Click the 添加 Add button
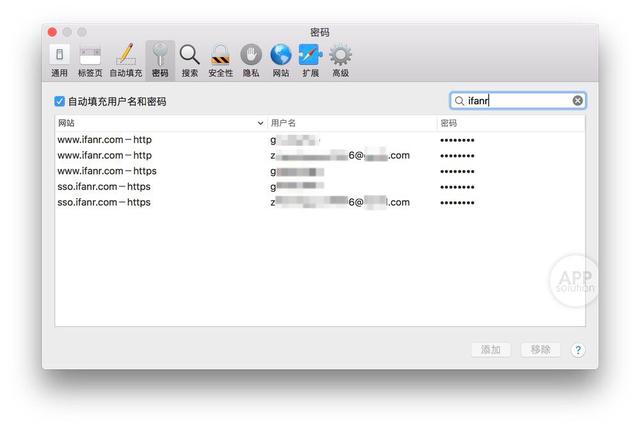Image resolution: width=640 pixels, height=429 pixels. (x=491, y=350)
